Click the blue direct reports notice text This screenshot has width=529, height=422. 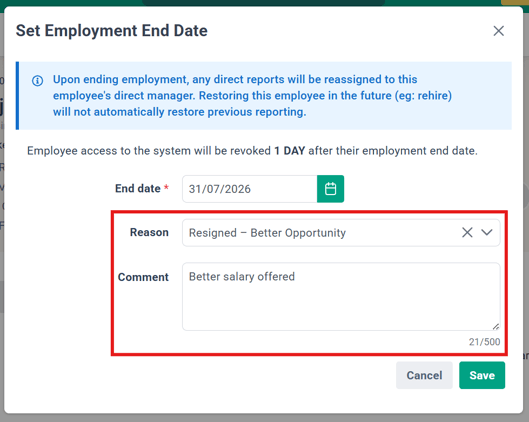coord(252,95)
